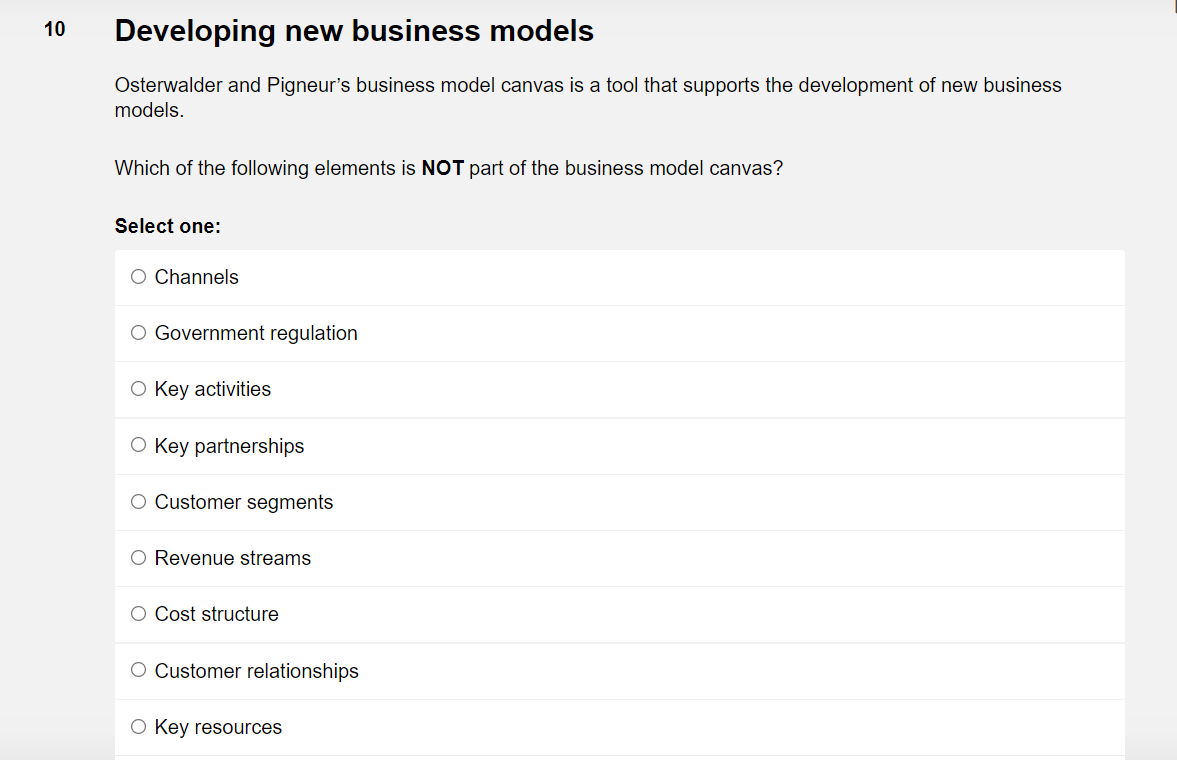Viewport: 1177px width, 760px height.
Task: Click the Revenue streams label text
Action: click(x=232, y=557)
